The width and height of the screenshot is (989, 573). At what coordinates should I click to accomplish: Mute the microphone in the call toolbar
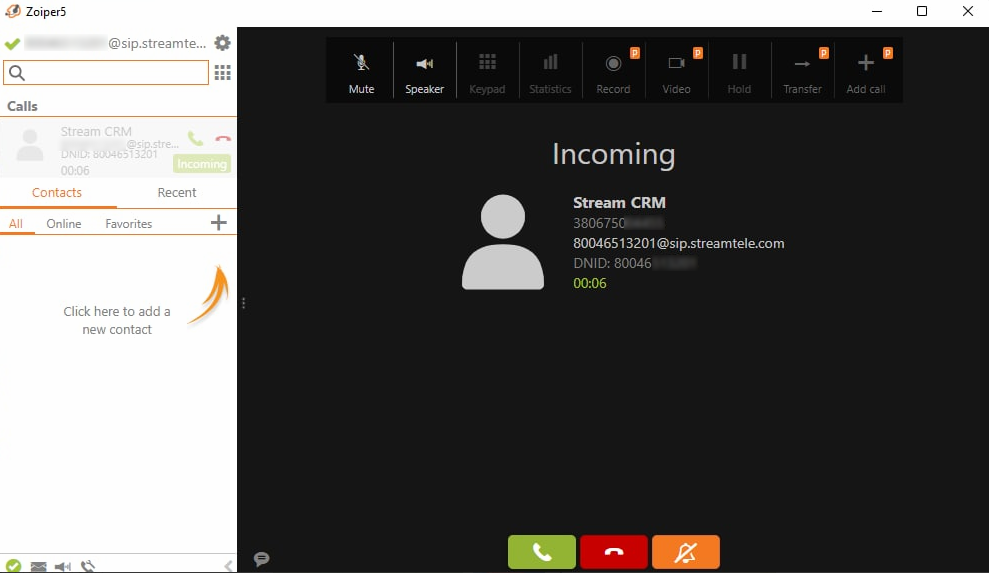(361, 73)
